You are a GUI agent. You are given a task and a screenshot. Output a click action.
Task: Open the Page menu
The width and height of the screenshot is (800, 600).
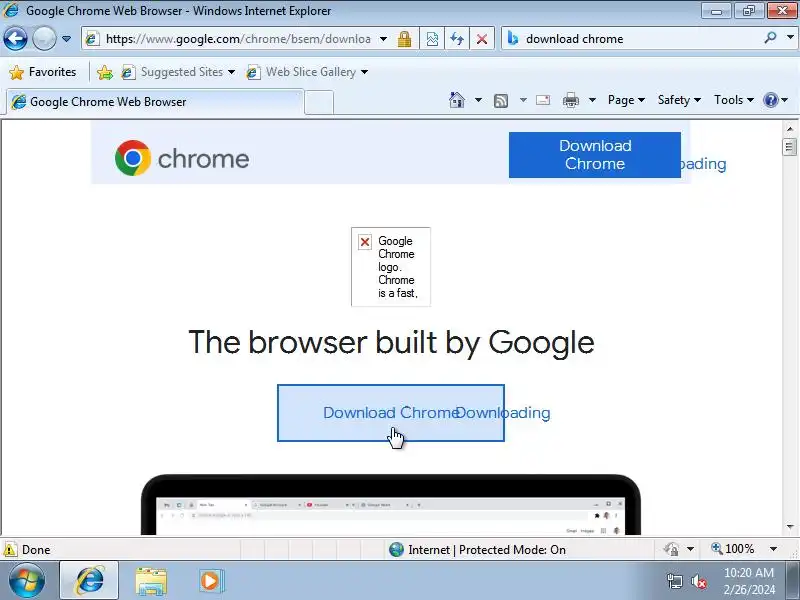[627, 100]
